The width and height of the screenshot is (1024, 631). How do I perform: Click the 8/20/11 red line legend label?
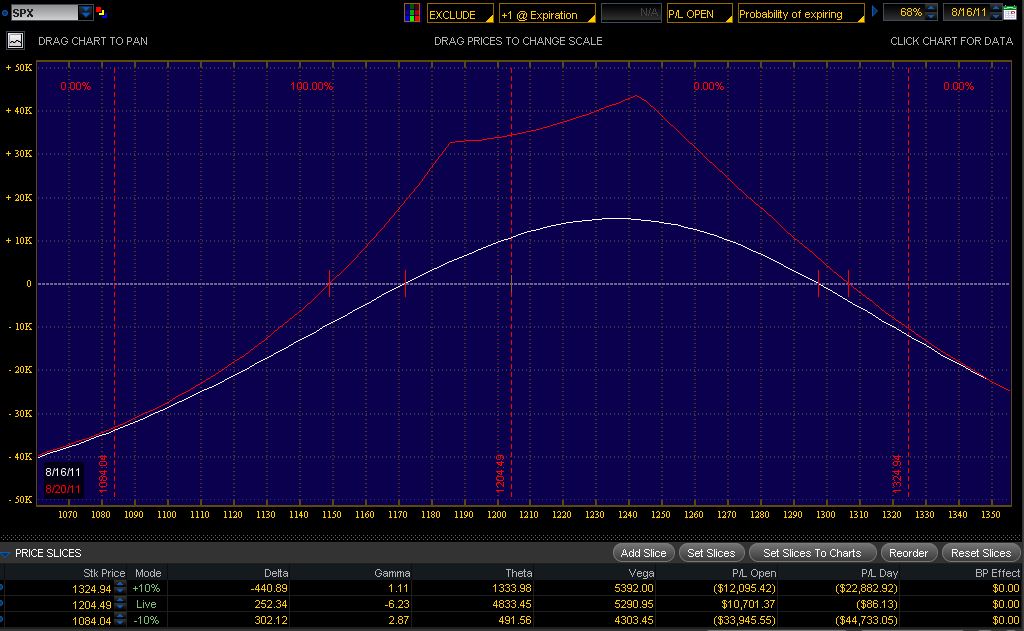(x=63, y=489)
